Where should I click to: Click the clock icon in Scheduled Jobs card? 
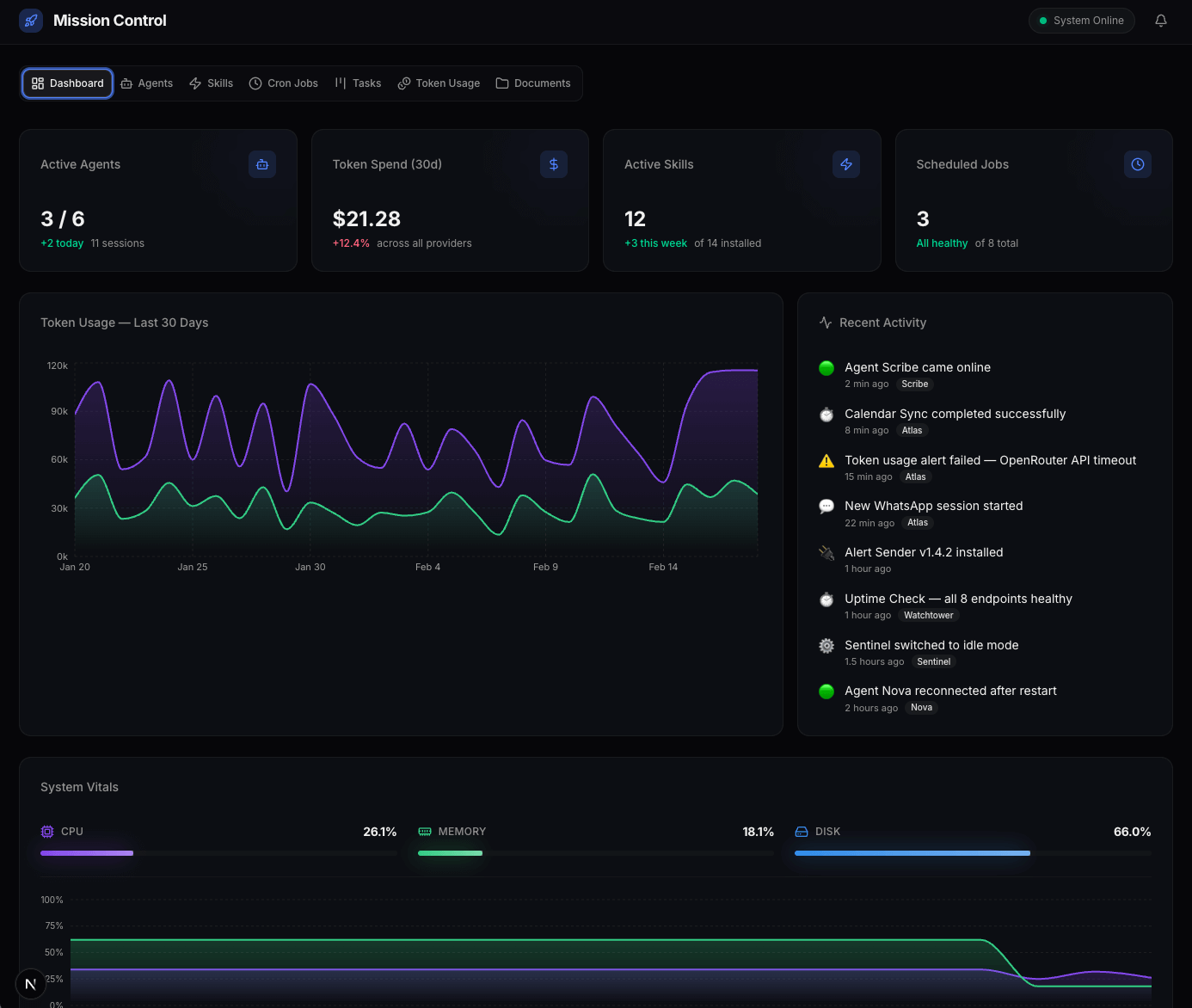pos(1137,164)
